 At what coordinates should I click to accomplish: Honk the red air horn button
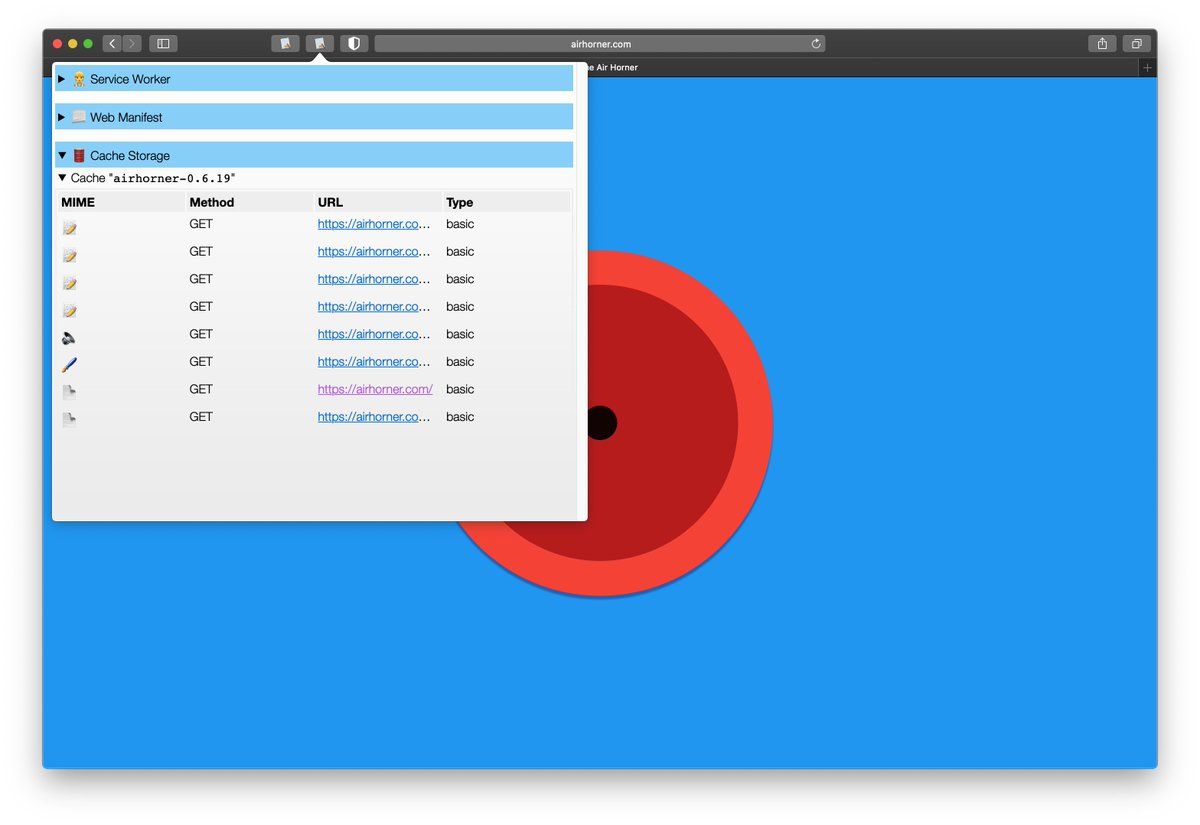(x=600, y=423)
